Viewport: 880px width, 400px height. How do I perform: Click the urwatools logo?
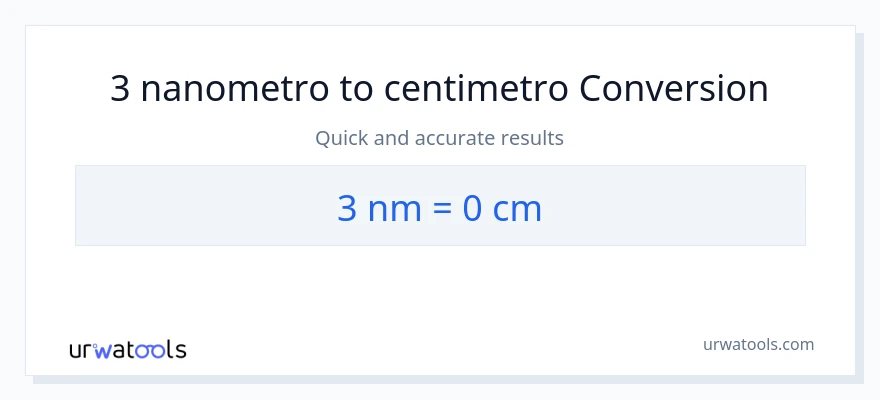pyautogui.click(x=127, y=349)
